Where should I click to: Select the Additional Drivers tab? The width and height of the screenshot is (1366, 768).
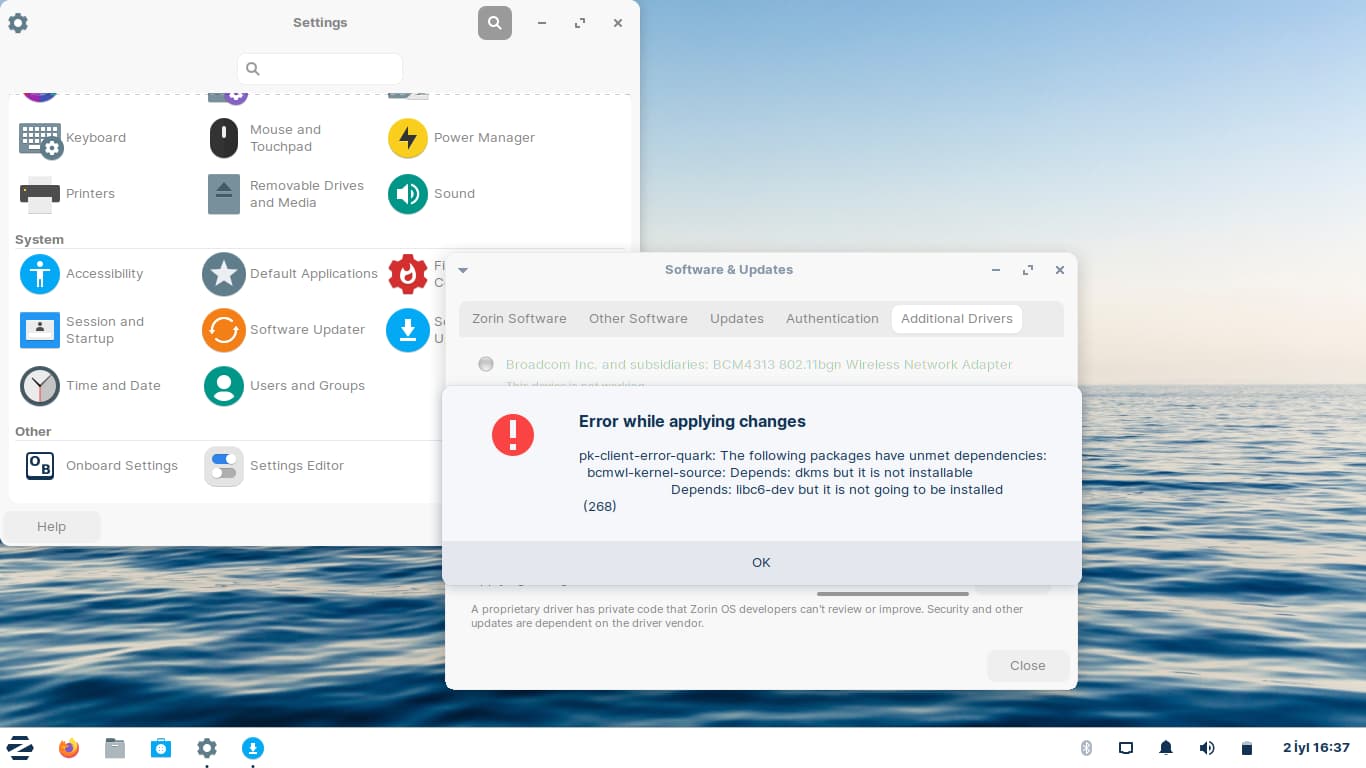[957, 319]
